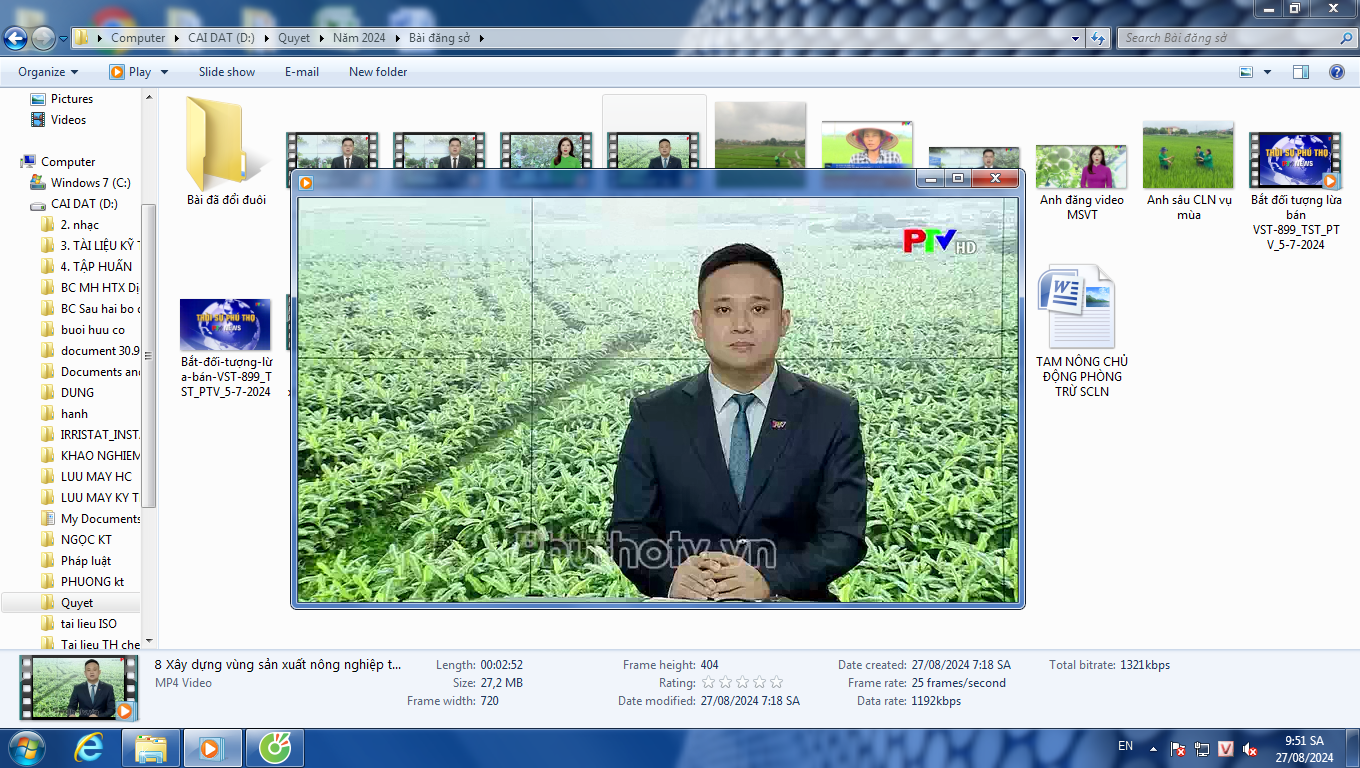The height and width of the screenshot is (768, 1360).
Task: Open the Organize dropdown menu
Action: coord(48,72)
